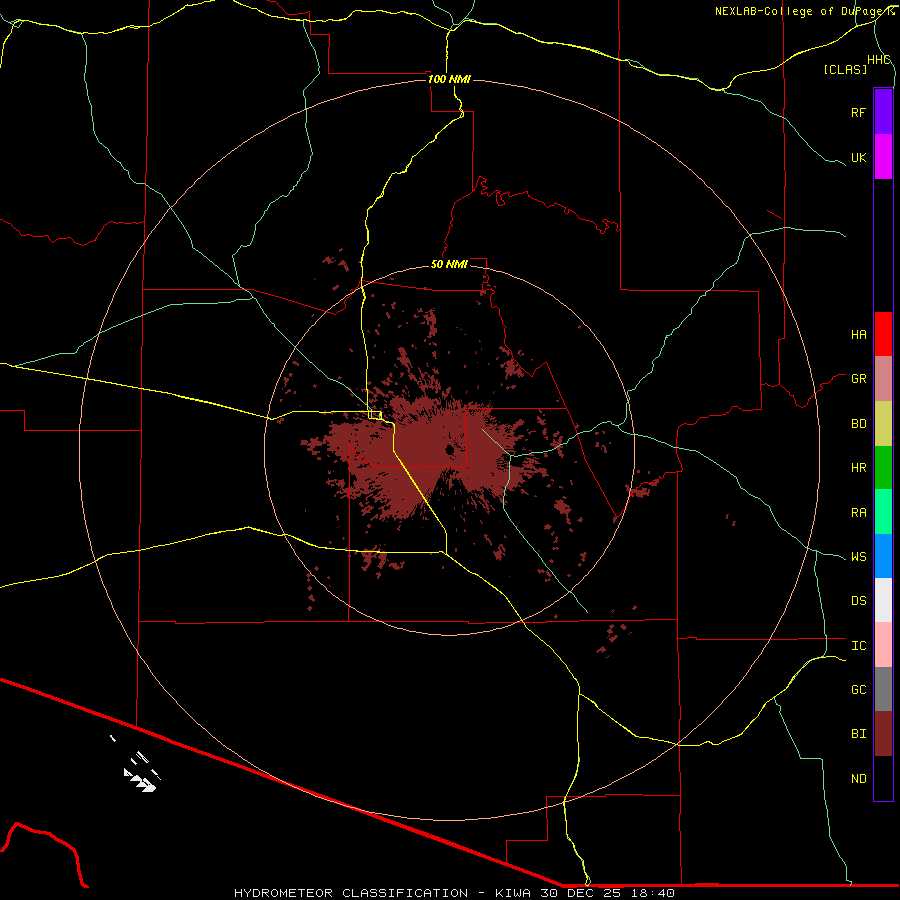Viewport: 900px width, 900px height.
Task: Click the 'NEXLAB-College of DuPage' credit text
Action: click(x=801, y=11)
